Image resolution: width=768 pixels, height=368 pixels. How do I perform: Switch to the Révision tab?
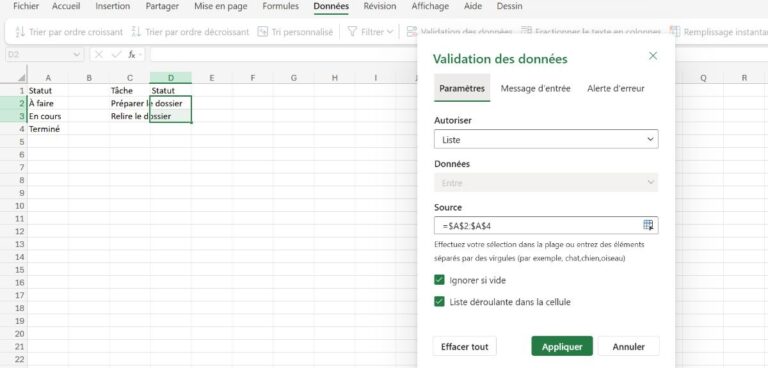tap(380, 6)
